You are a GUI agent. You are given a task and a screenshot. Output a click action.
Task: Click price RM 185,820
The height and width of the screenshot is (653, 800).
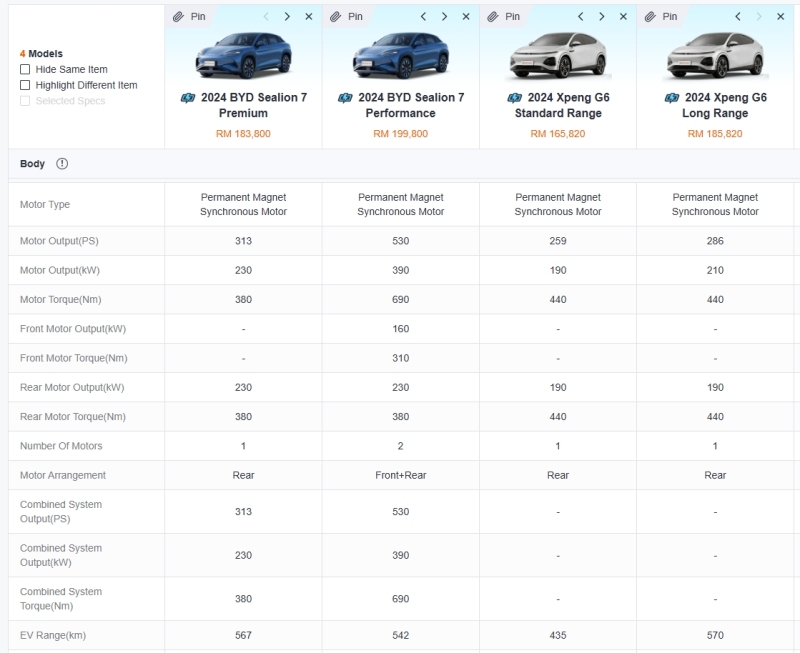coord(715,134)
